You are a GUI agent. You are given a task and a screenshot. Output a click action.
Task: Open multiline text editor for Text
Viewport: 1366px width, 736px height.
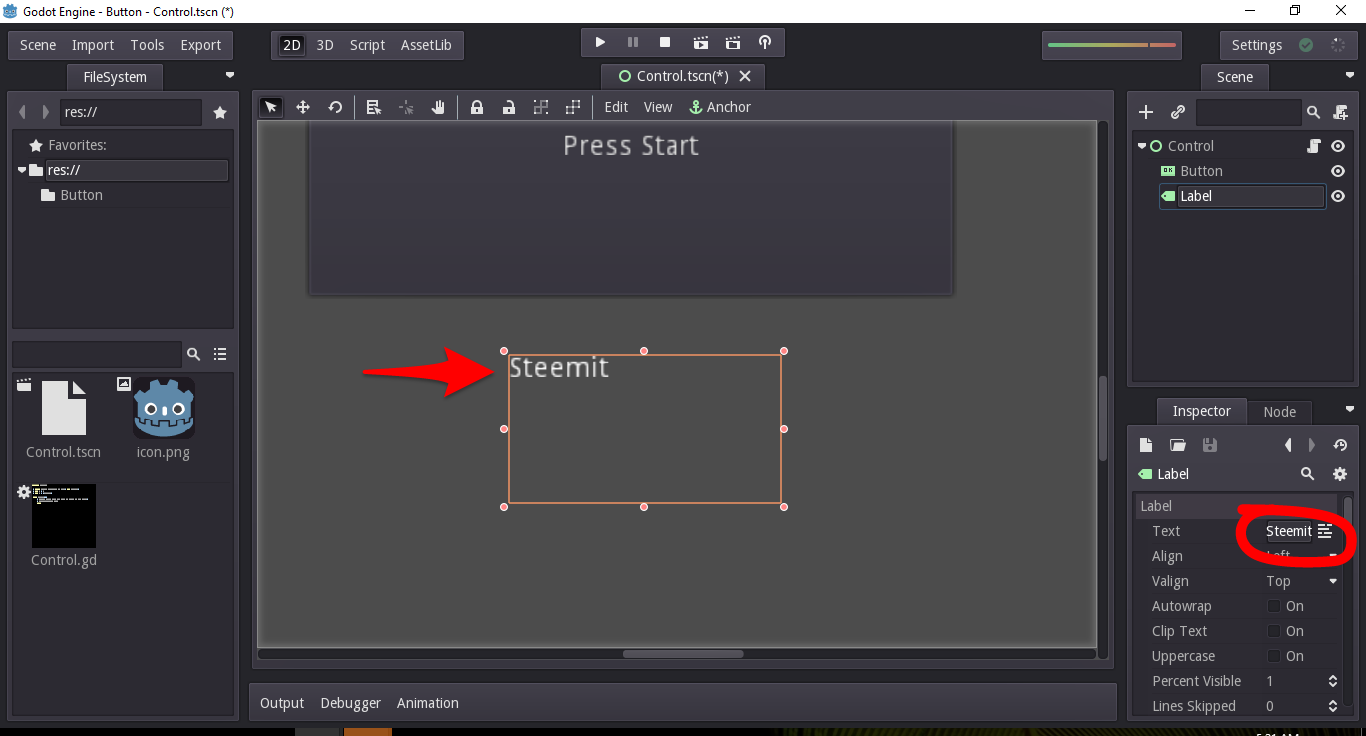pyautogui.click(x=1325, y=531)
